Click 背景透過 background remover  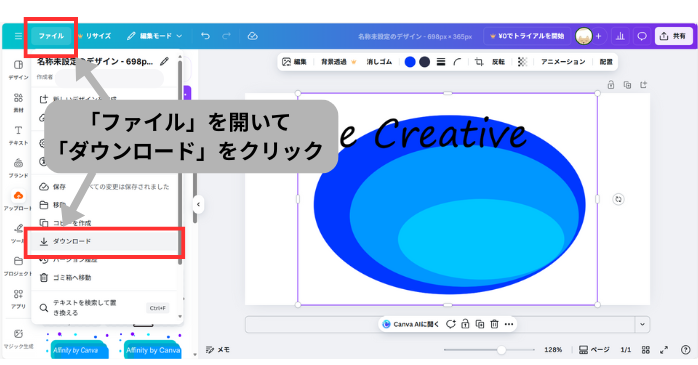[339, 62]
